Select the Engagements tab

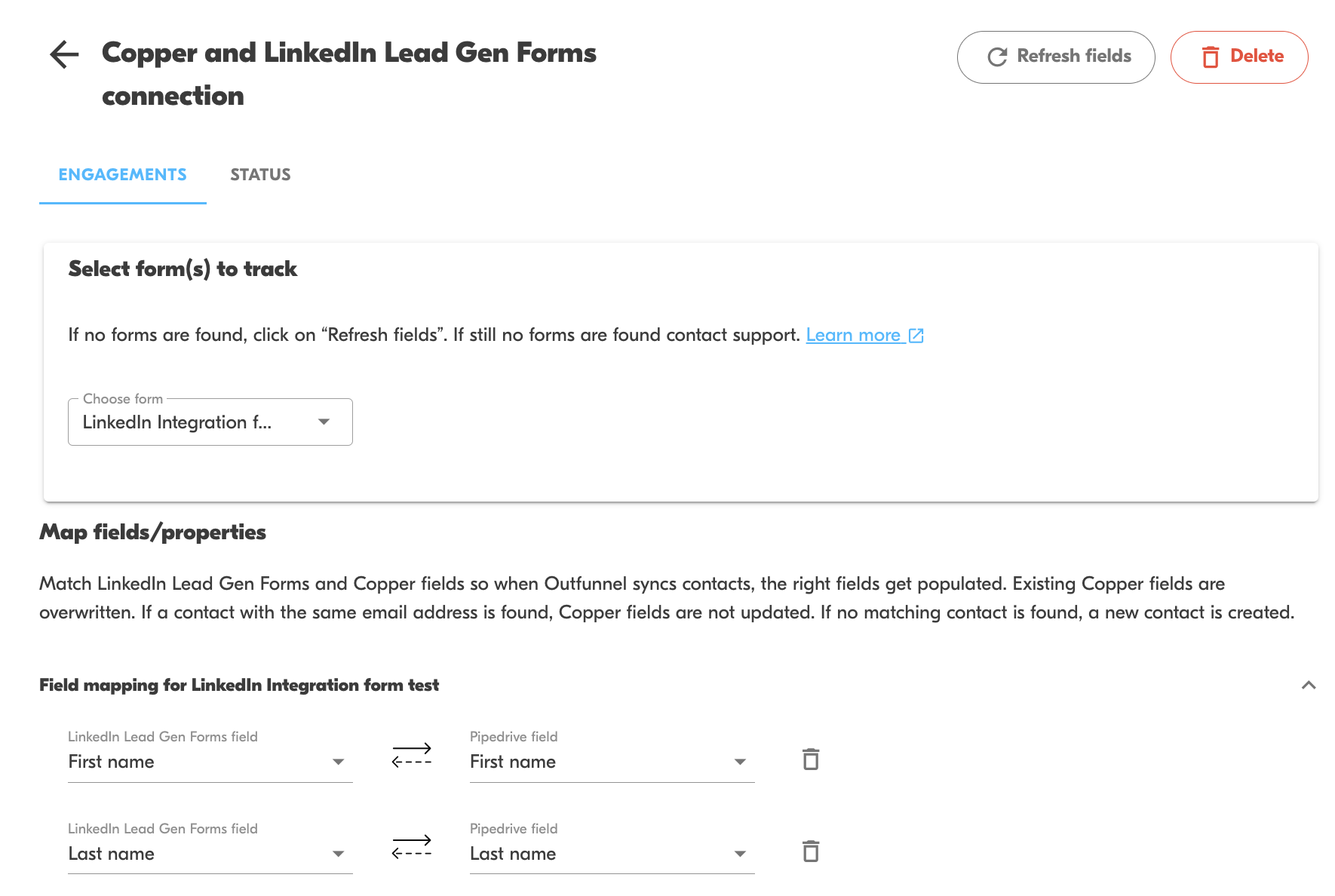click(122, 175)
